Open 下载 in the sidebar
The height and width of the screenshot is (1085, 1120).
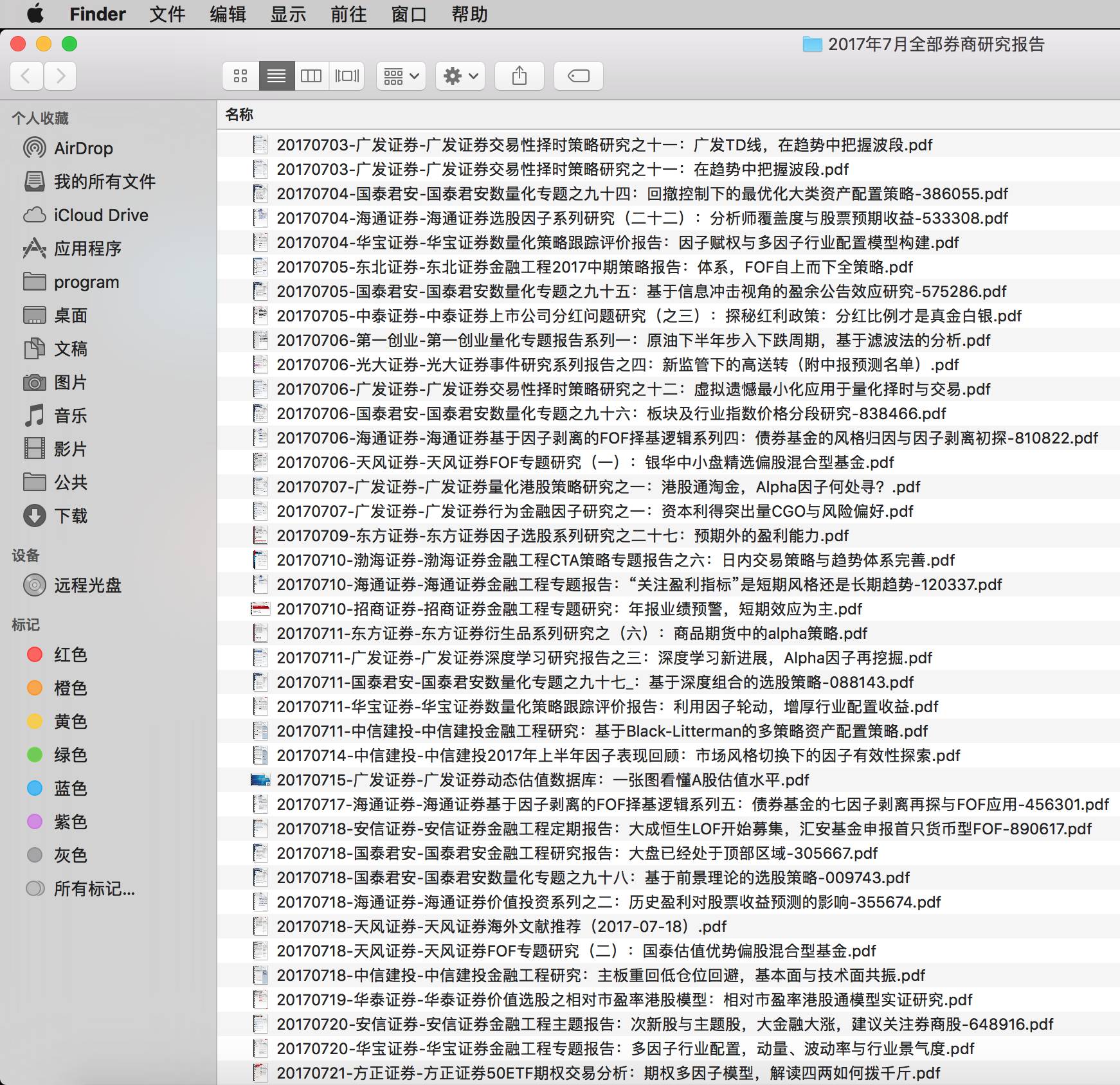(56, 516)
